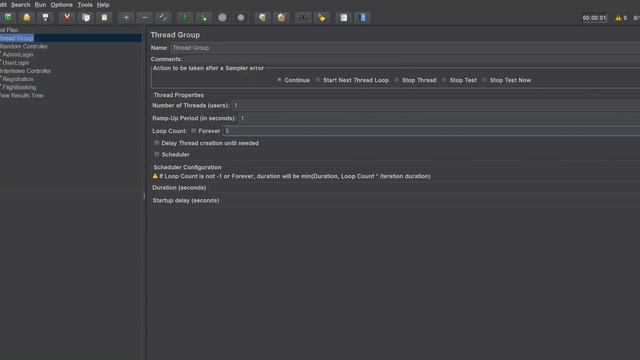Select the FlightBooking sampler in the tree

[x=19, y=87]
